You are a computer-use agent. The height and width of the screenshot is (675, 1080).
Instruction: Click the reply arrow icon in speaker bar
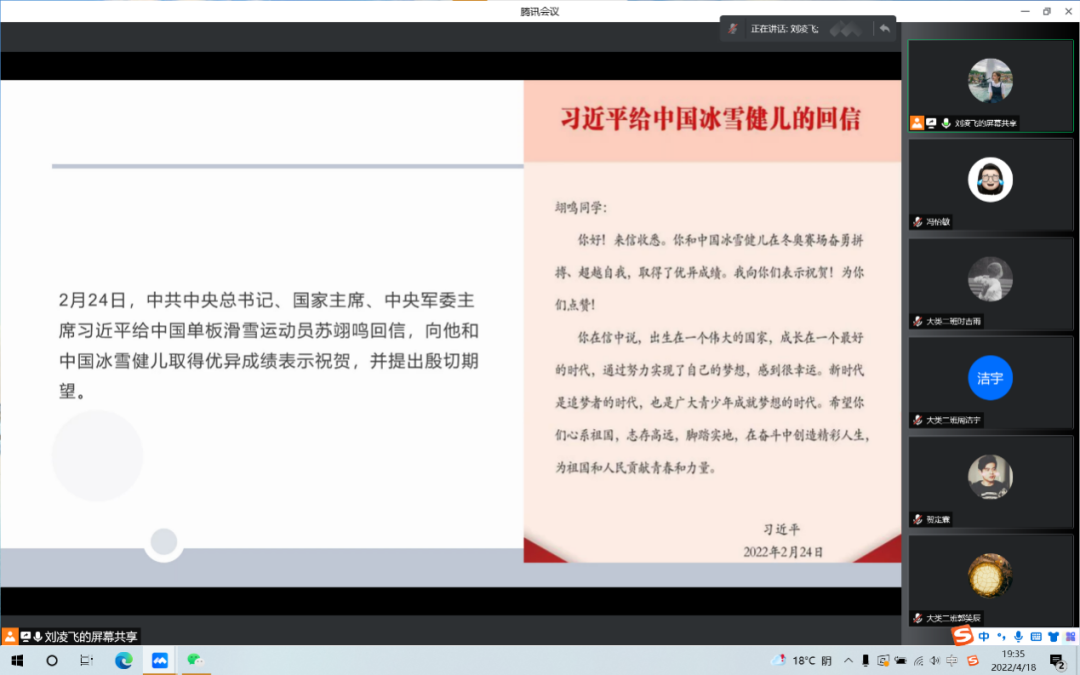point(884,28)
